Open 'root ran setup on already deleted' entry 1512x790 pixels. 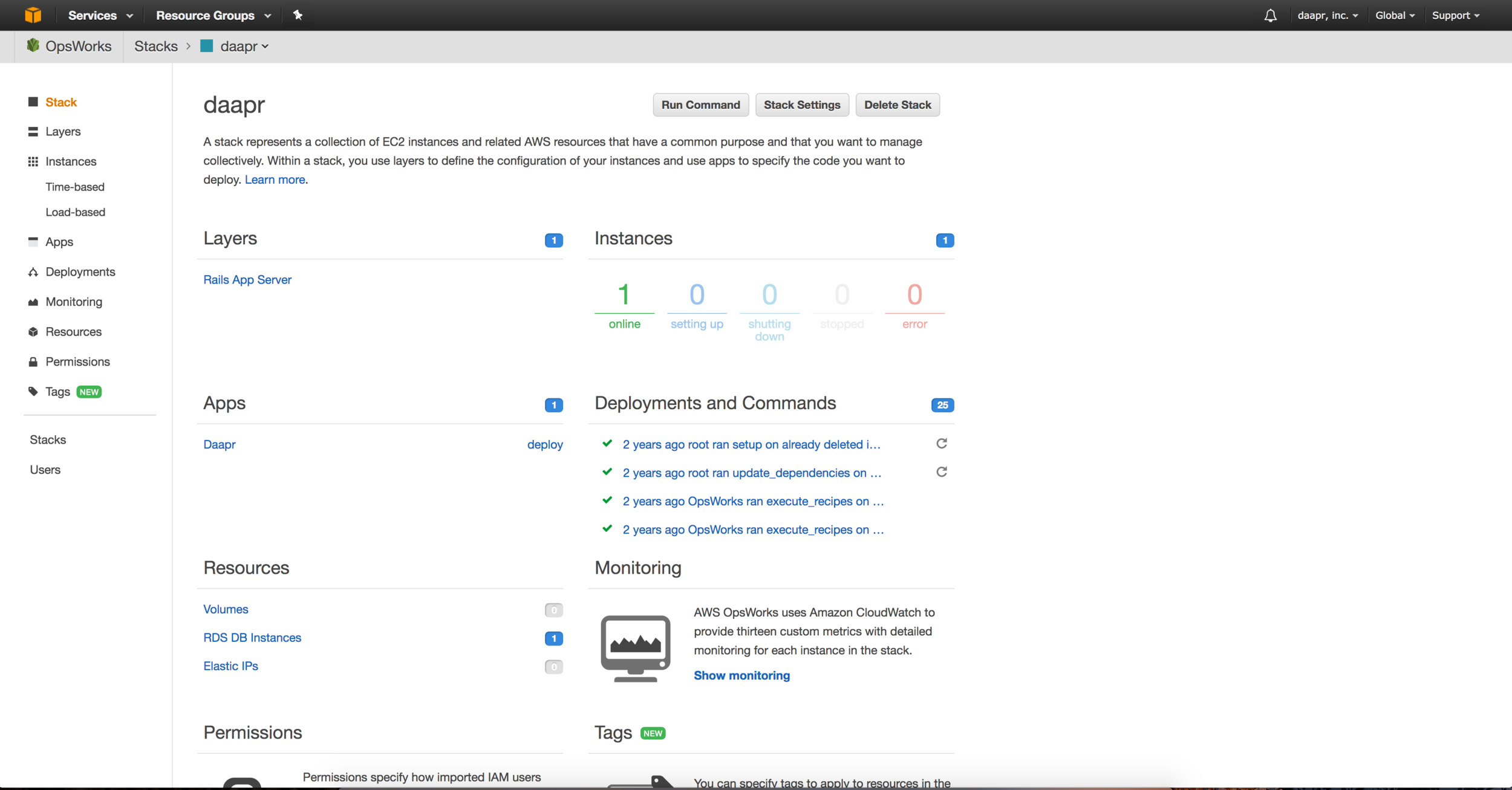752,444
